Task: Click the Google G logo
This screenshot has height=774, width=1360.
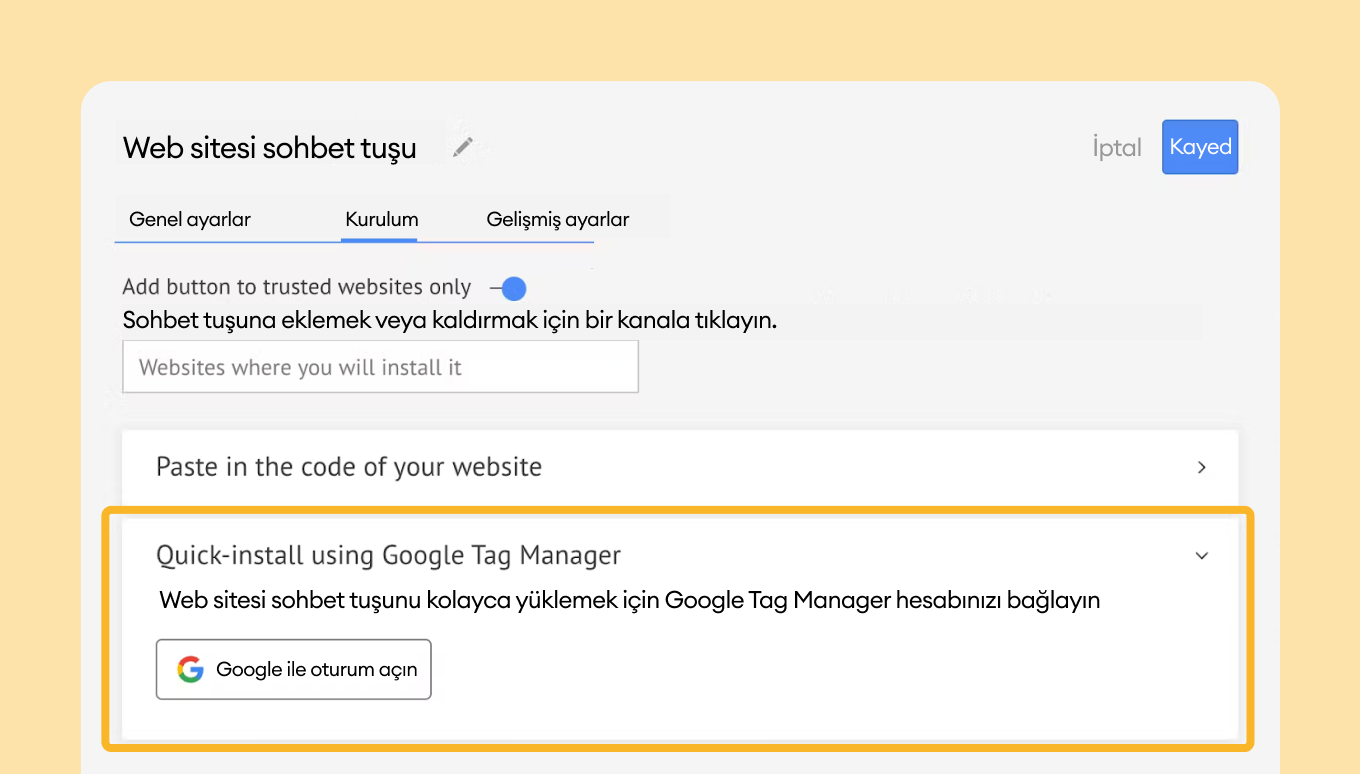Action: pos(190,669)
